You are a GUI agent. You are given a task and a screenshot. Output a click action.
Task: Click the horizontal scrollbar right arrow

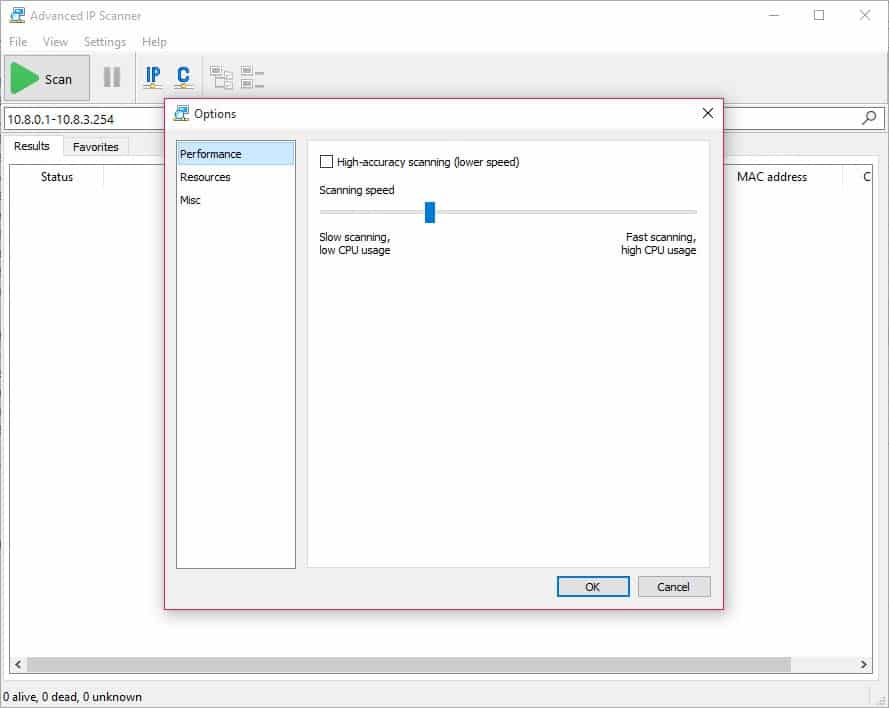tap(863, 664)
